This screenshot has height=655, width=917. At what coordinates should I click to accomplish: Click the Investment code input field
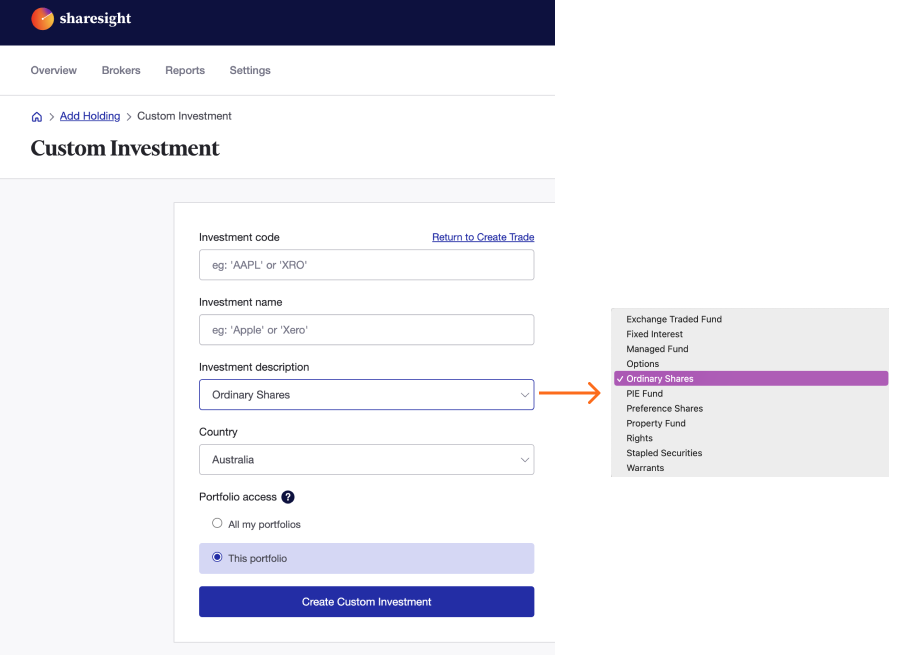(x=366, y=264)
